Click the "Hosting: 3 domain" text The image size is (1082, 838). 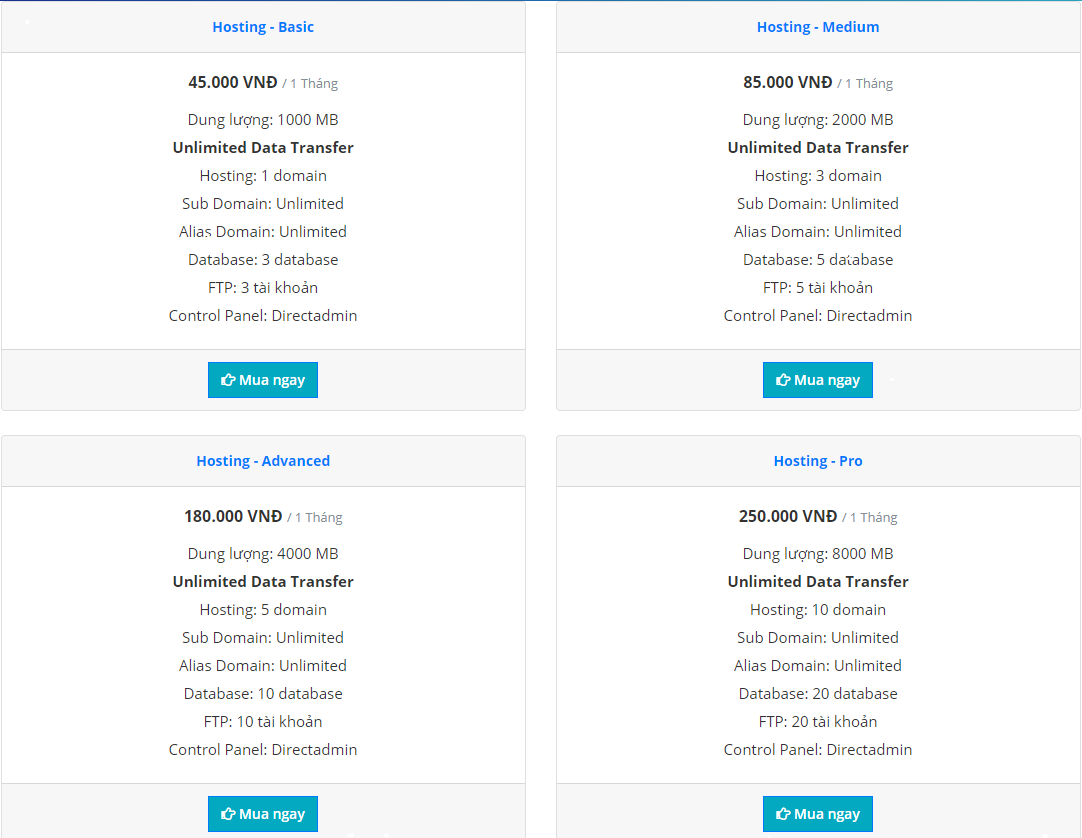818,176
